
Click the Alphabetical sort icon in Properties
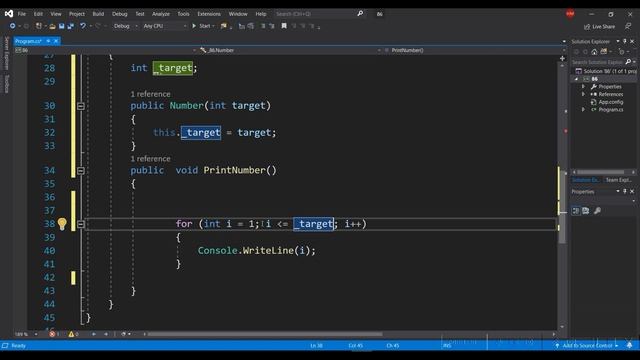click(x=586, y=211)
